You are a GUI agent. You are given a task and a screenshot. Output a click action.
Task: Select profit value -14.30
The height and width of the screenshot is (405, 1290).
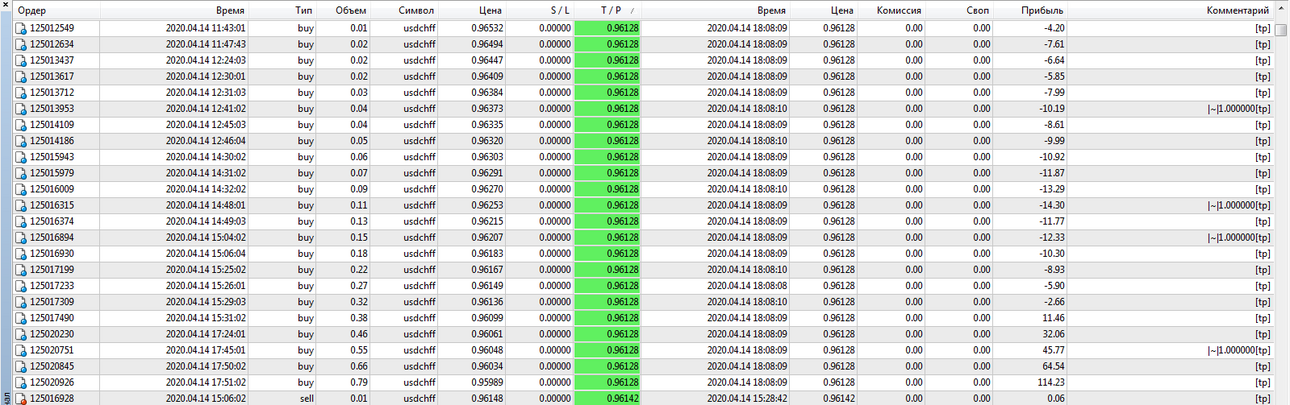[x=1048, y=205]
